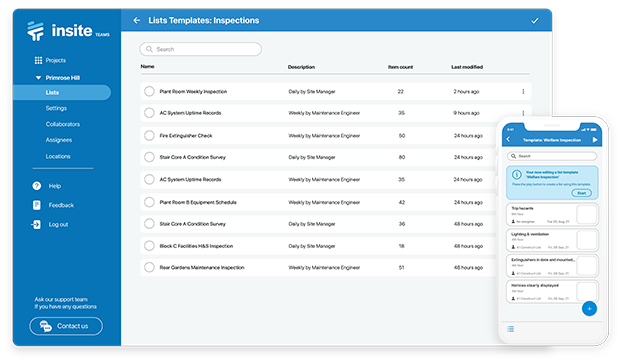Click the '2 hours ago' last modified value

466,91
